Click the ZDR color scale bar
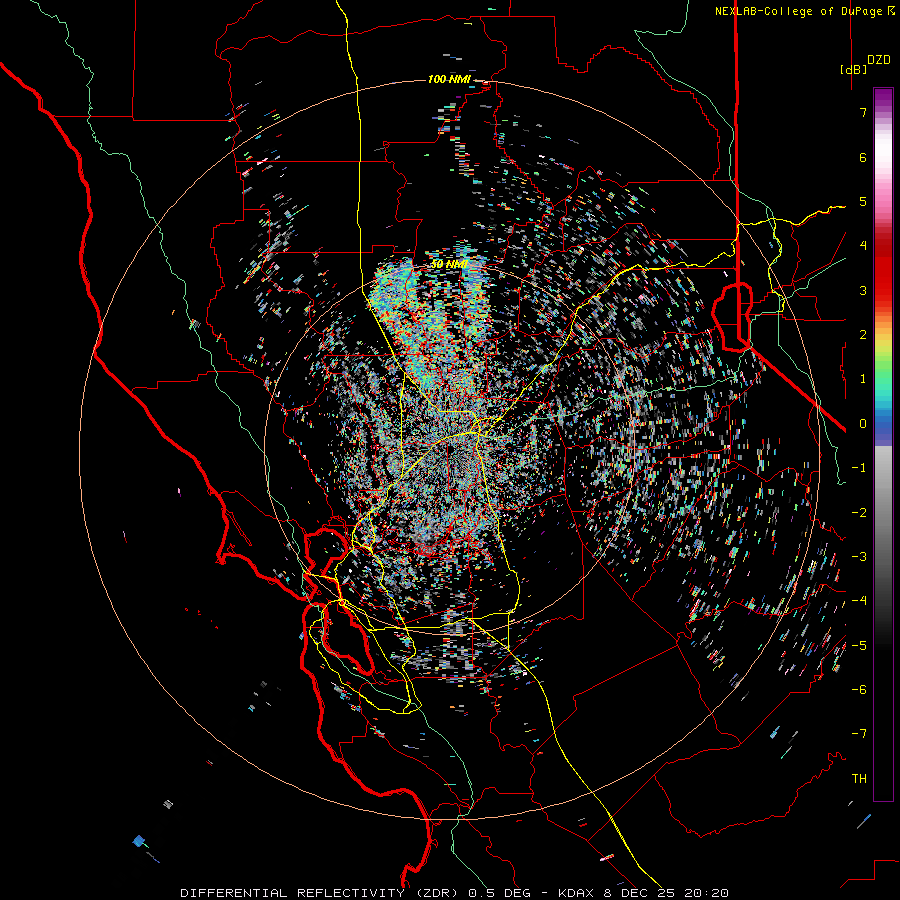This screenshot has height=900, width=900. click(x=883, y=444)
